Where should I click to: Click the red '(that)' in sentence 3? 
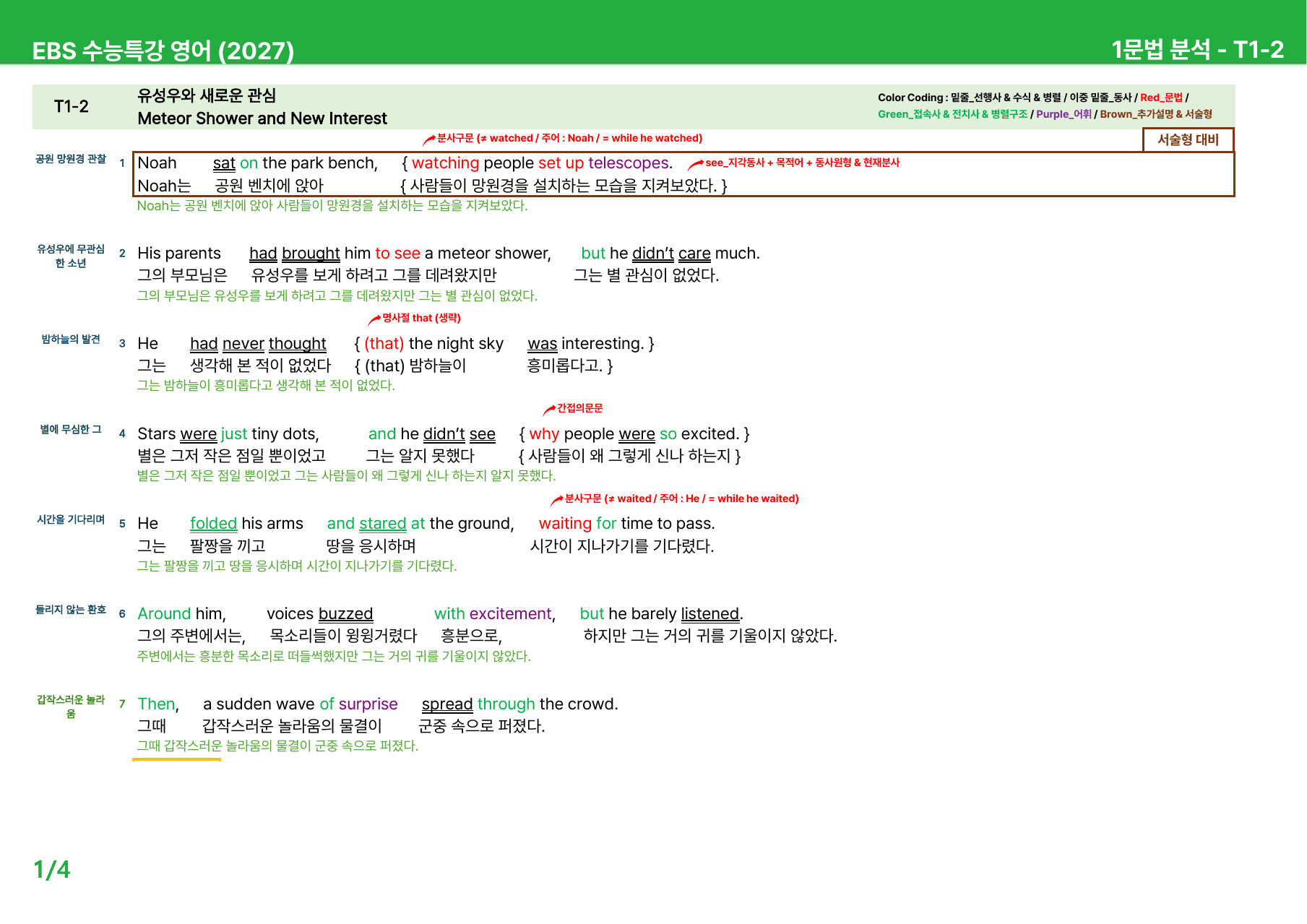click(x=384, y=344)
